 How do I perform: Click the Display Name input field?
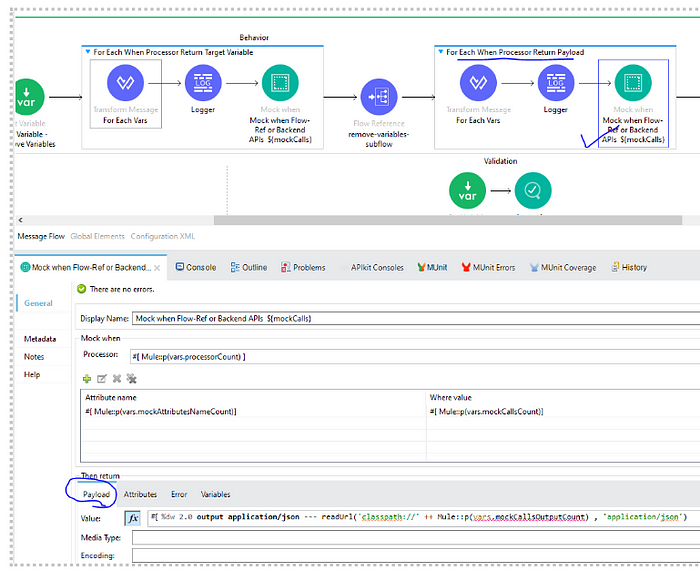pyautogui.click(x=416, y=318)
